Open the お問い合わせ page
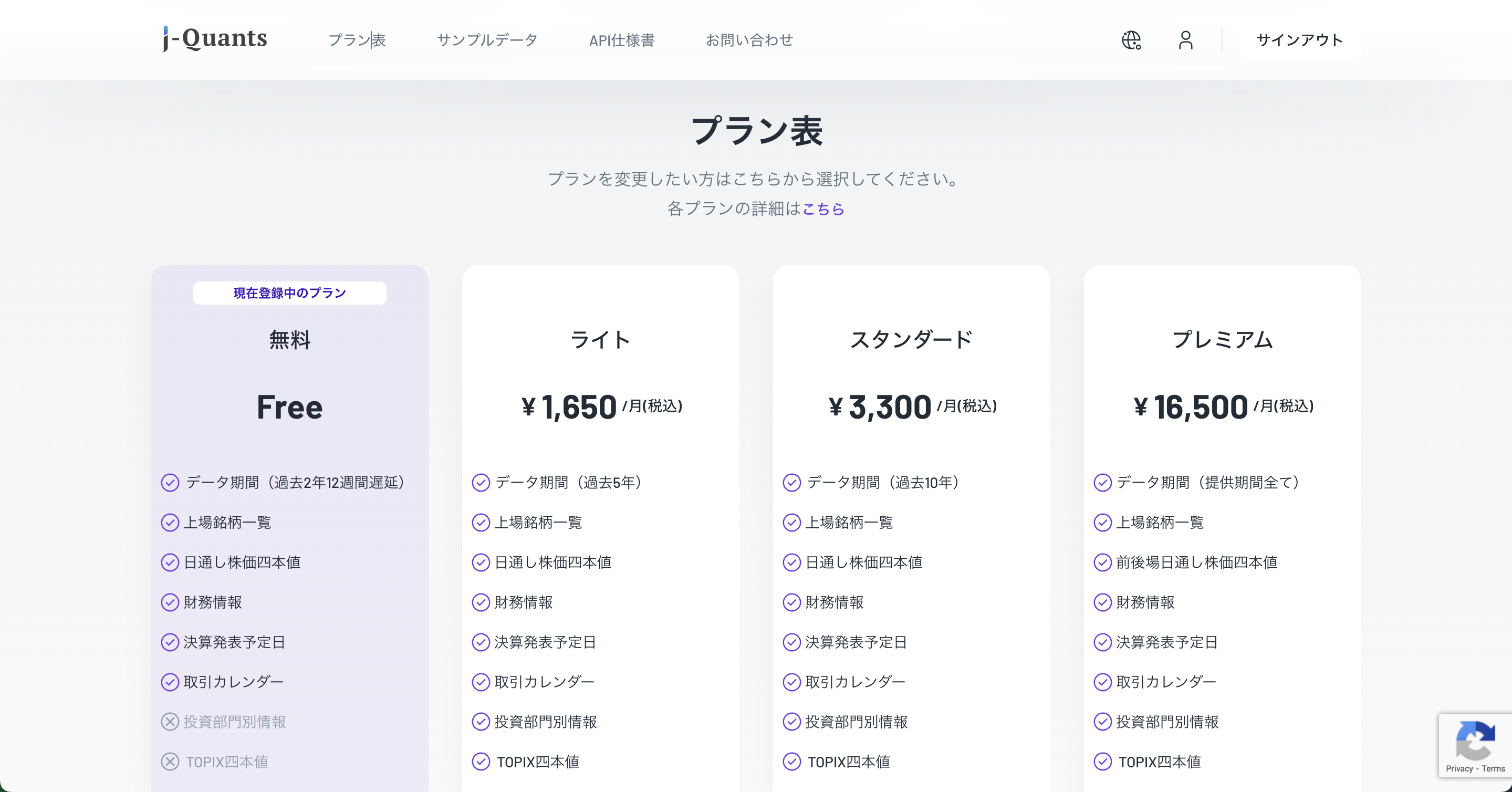This screenshot has height=792, width=1512. (749, 40)
